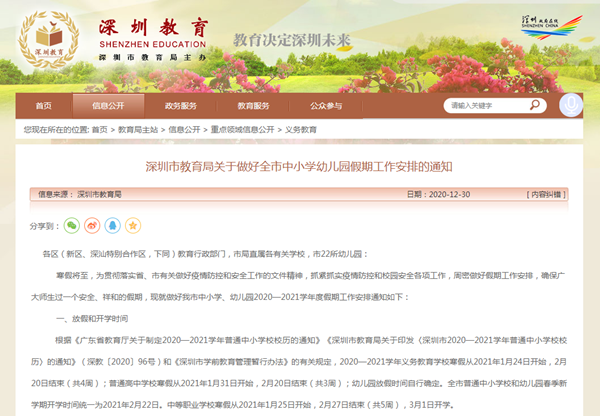Activate the microphone voice button
This screenshot has height=416, width=600.
[572, 105]
